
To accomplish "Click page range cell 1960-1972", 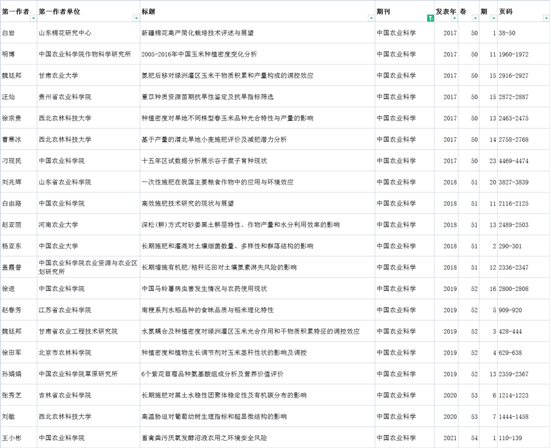I will (x=523, y=54).
